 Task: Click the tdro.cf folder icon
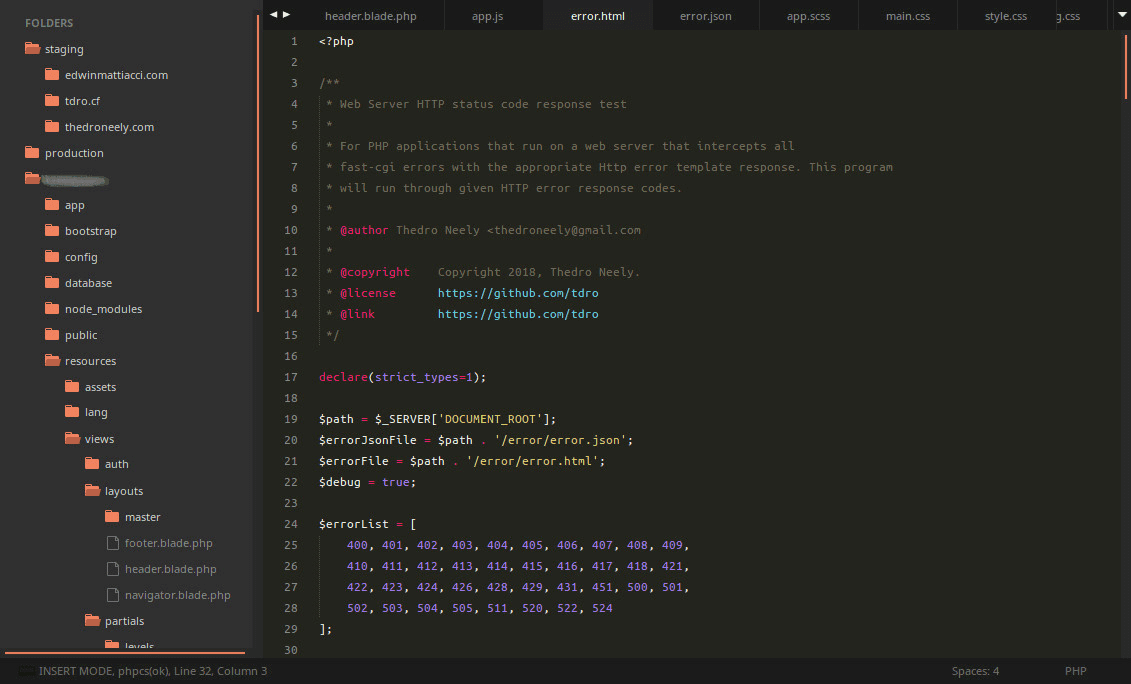[52, 100]
